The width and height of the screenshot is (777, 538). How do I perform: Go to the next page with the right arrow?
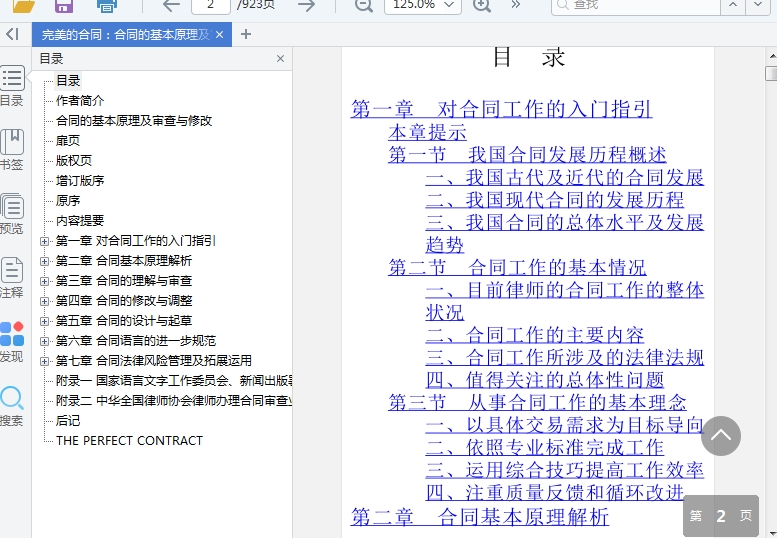306,5
